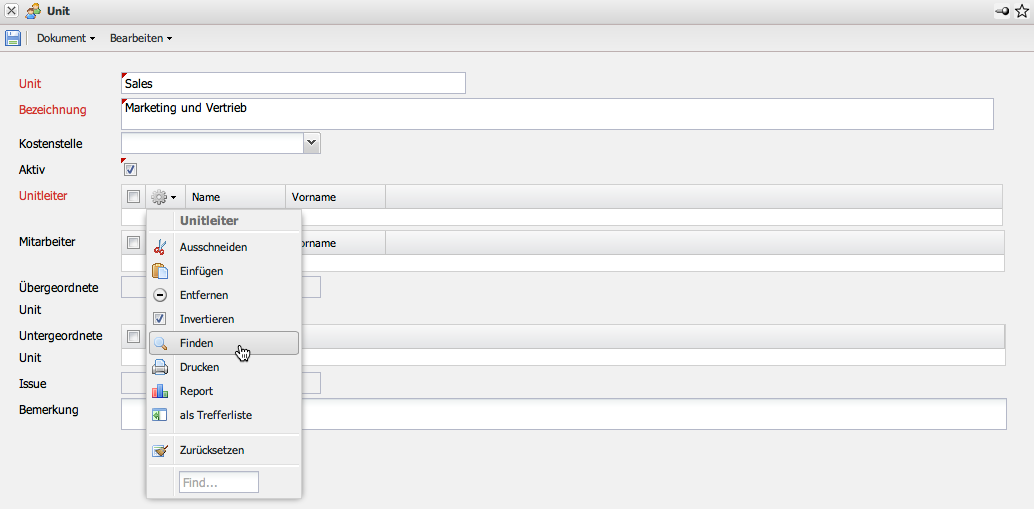1034x509 pixels.
Task: Click the broom icon for Zurücksetzen
Action: point(160,451)
